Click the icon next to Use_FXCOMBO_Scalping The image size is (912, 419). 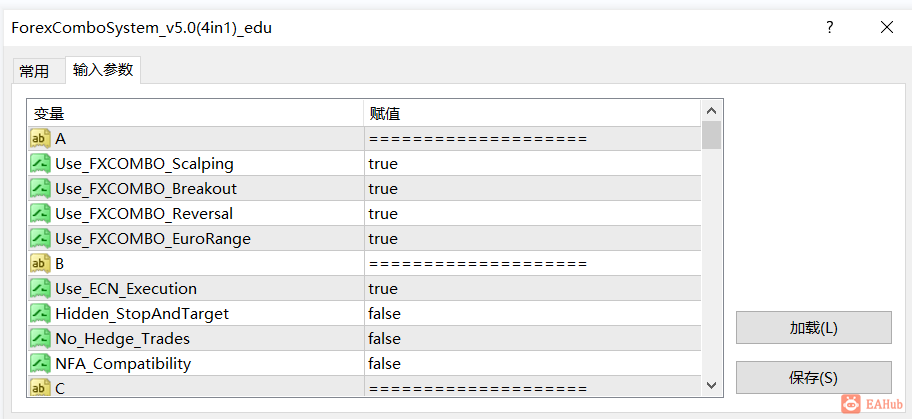point(40,164)
